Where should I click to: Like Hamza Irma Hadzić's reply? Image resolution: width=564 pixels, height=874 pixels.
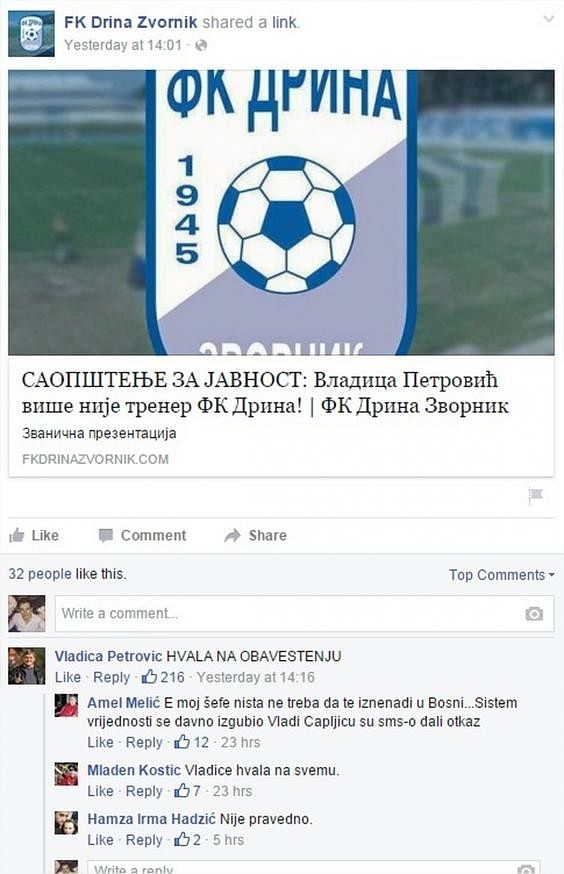(x=100, y=840)
